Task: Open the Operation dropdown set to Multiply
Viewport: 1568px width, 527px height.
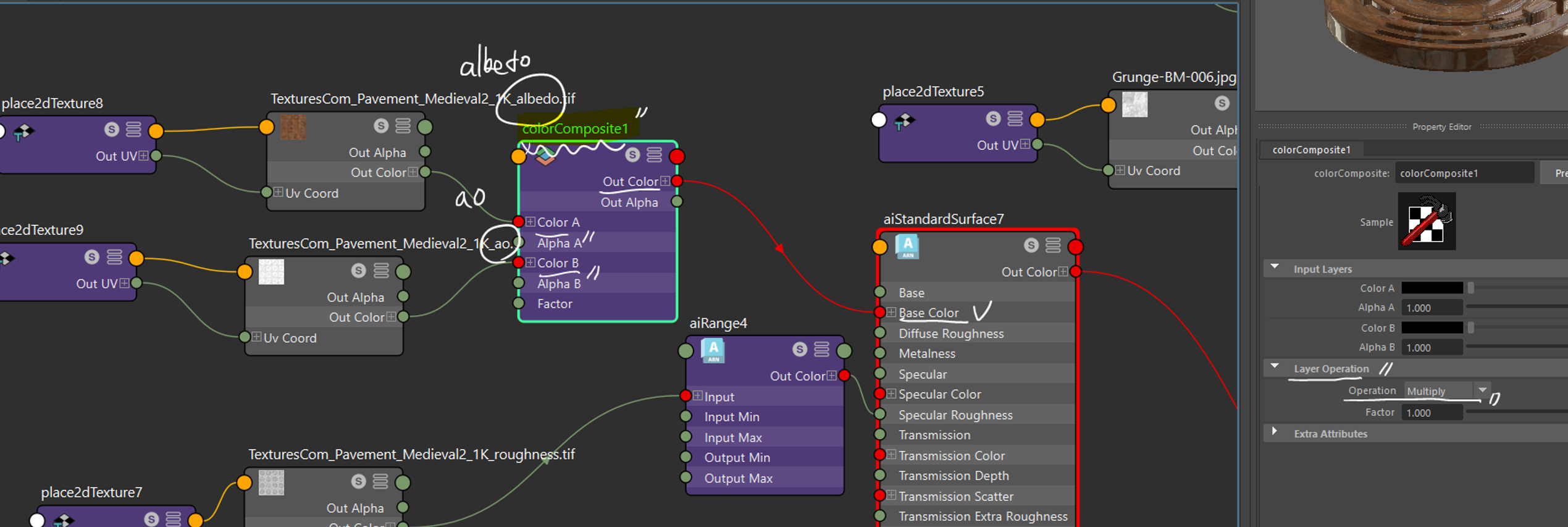Action: [x=1446, y=391]
